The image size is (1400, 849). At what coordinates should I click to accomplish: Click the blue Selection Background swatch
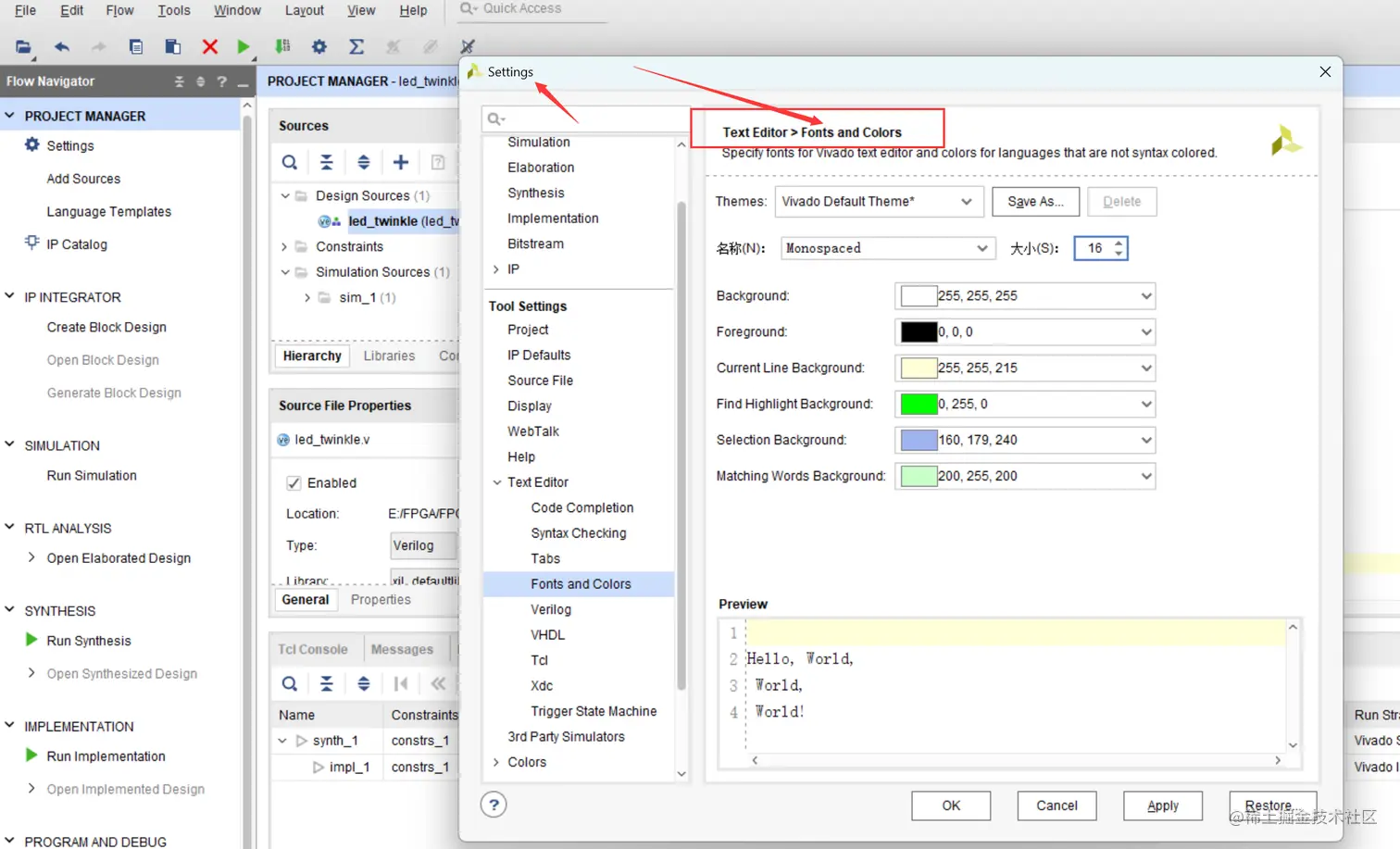[919, 441]
